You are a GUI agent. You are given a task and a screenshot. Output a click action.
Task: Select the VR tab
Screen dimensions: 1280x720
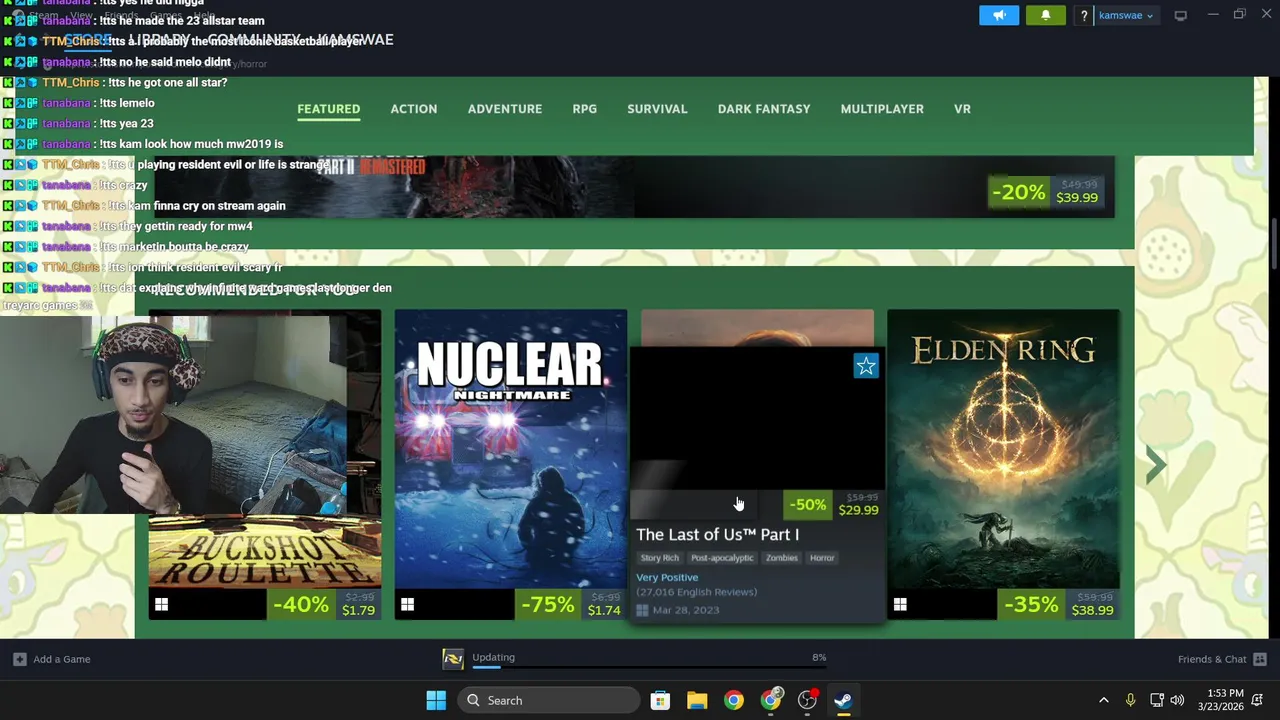click(x=962, y=109)
